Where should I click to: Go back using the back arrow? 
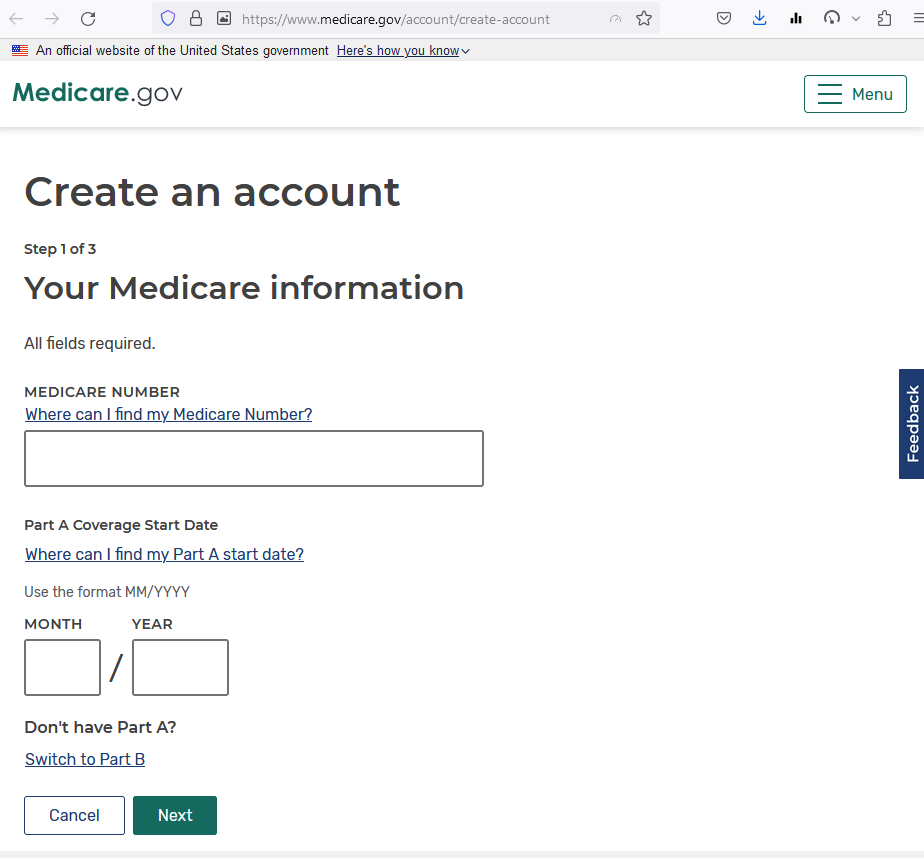(15, 18)
